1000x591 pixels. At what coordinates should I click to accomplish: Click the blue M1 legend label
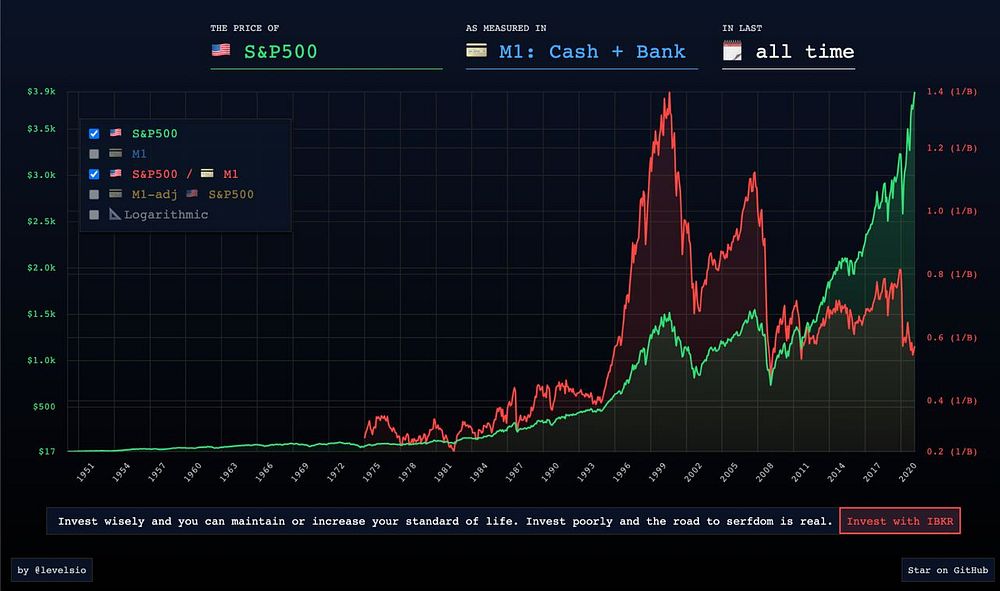click(139, 154)
